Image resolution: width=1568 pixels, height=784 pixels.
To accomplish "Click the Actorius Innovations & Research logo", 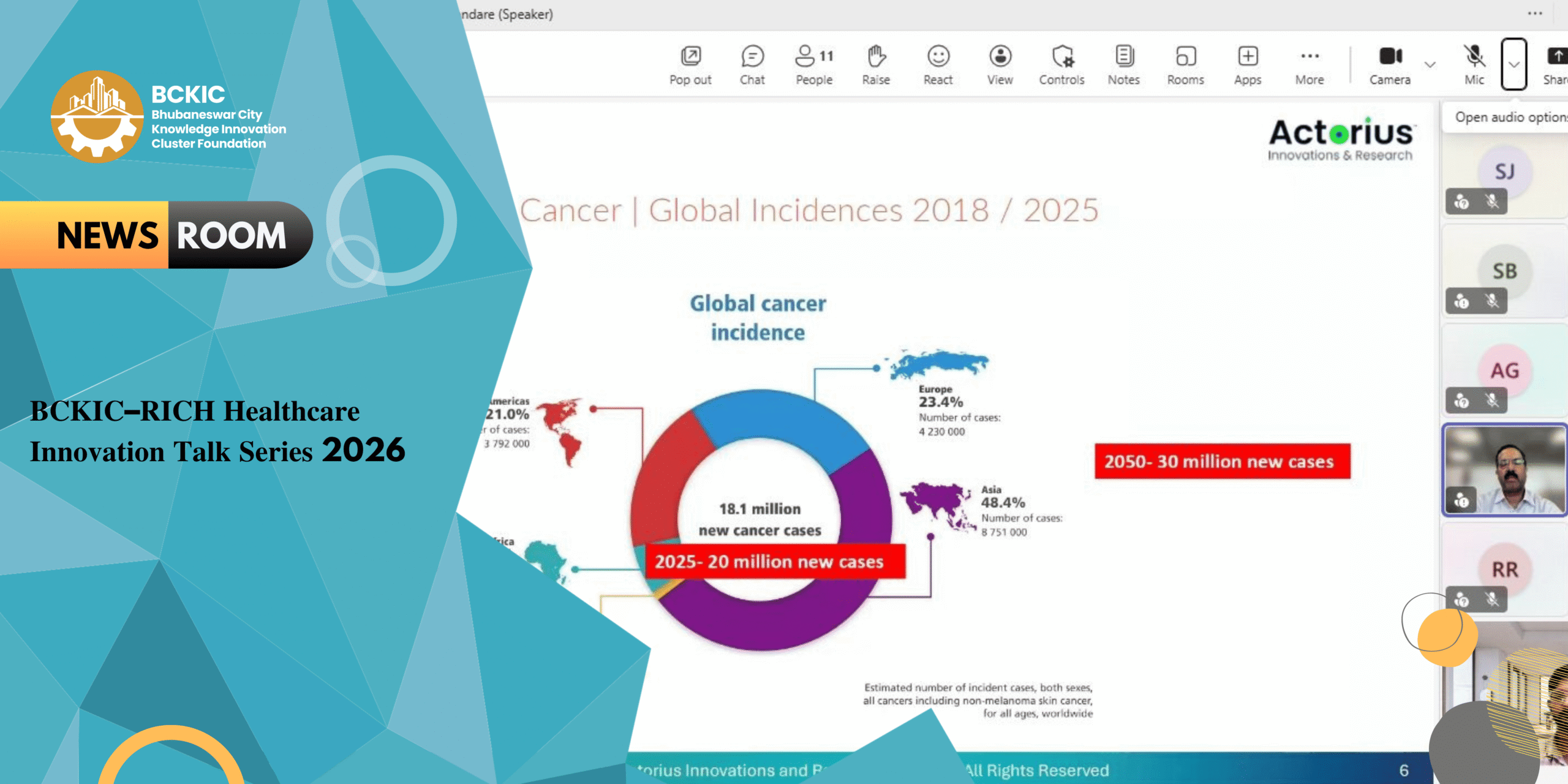I will [1341, 140].
